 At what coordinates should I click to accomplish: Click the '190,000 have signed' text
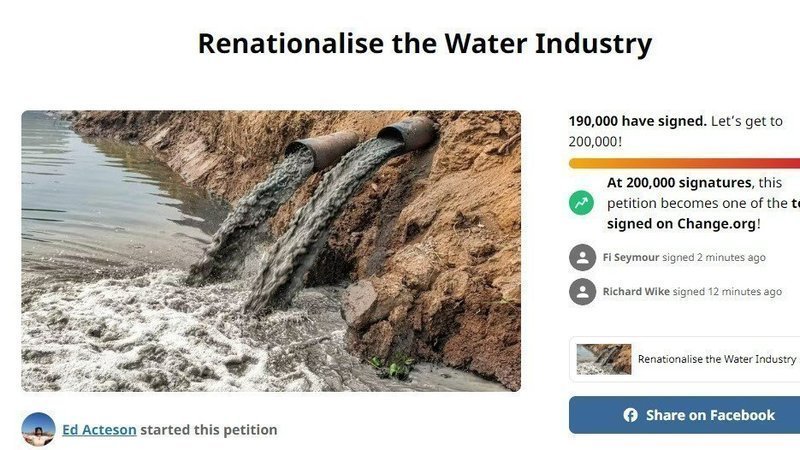(x=636, y=121)
